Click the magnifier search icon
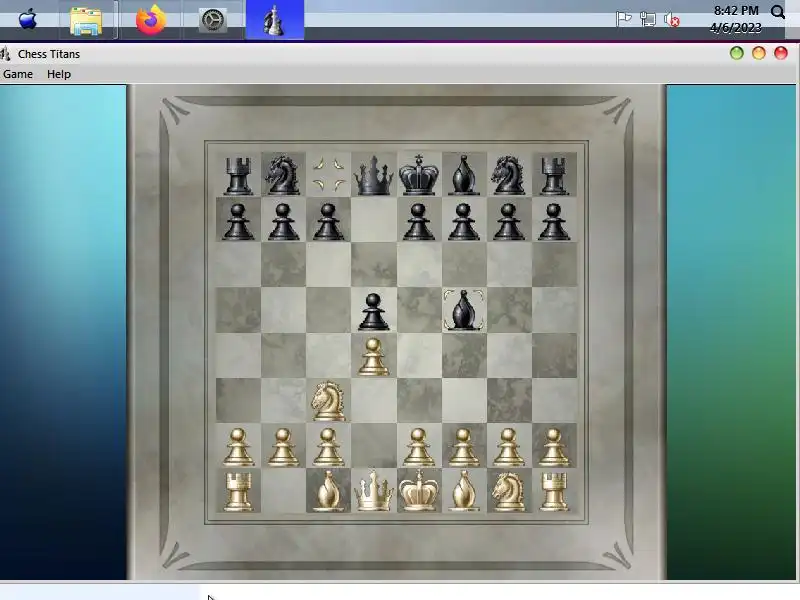Viewport: 800px width, 600px height. tap(778, 12)
